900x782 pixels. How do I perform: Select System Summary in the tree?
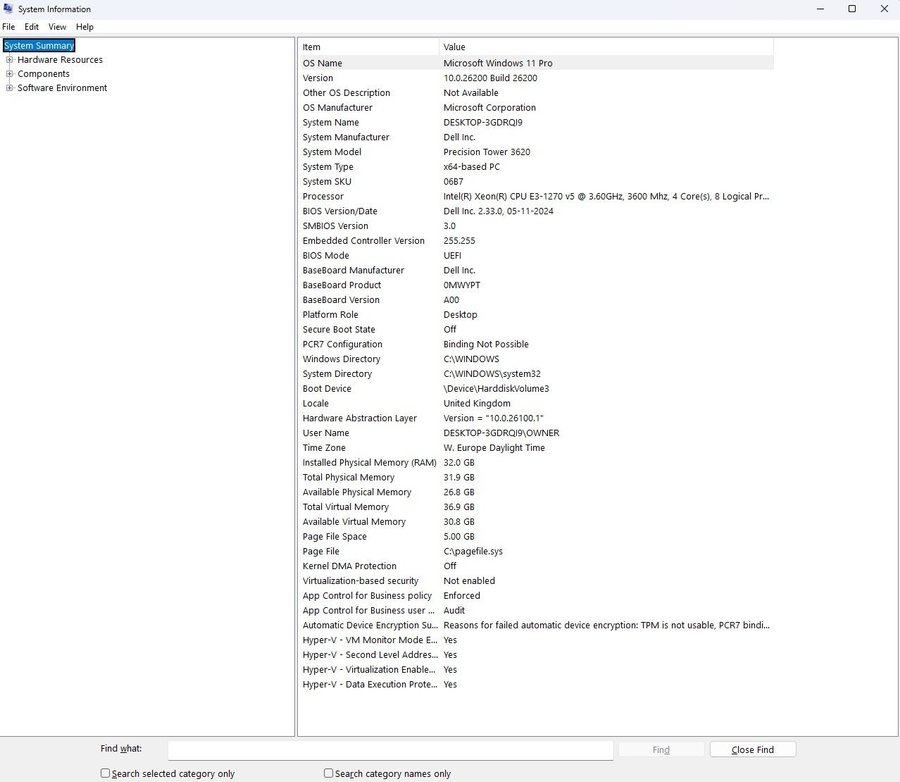click(x=39, y=46)
